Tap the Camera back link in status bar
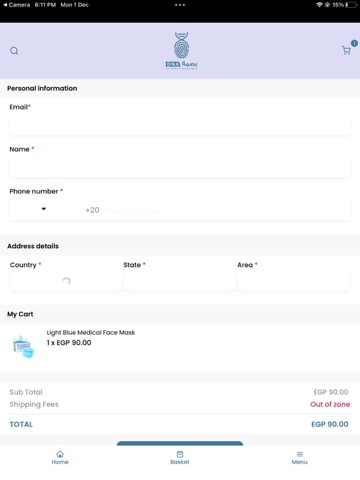Image resolution: width=360 pixels, height=480 pixels. click(x=17, y=5)
